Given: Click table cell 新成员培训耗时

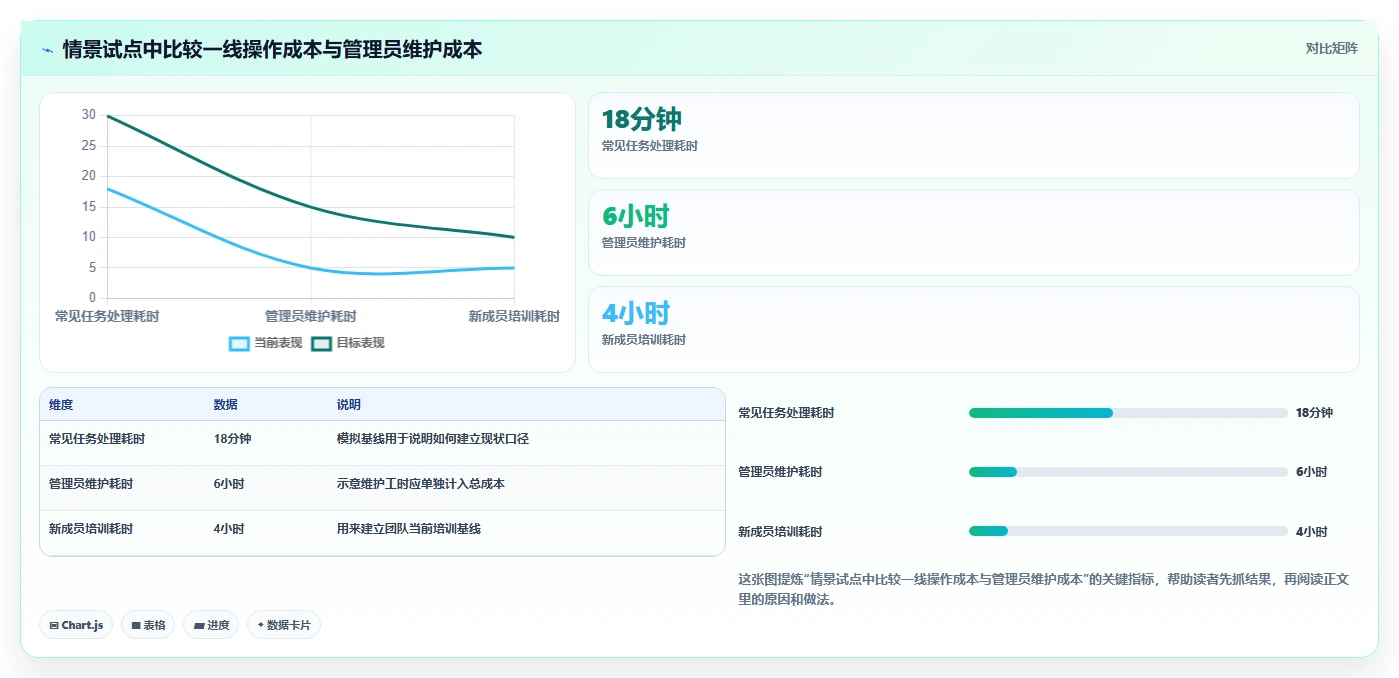Looking at the screenshot, I should pyautogui.click(x=91, y=529).
